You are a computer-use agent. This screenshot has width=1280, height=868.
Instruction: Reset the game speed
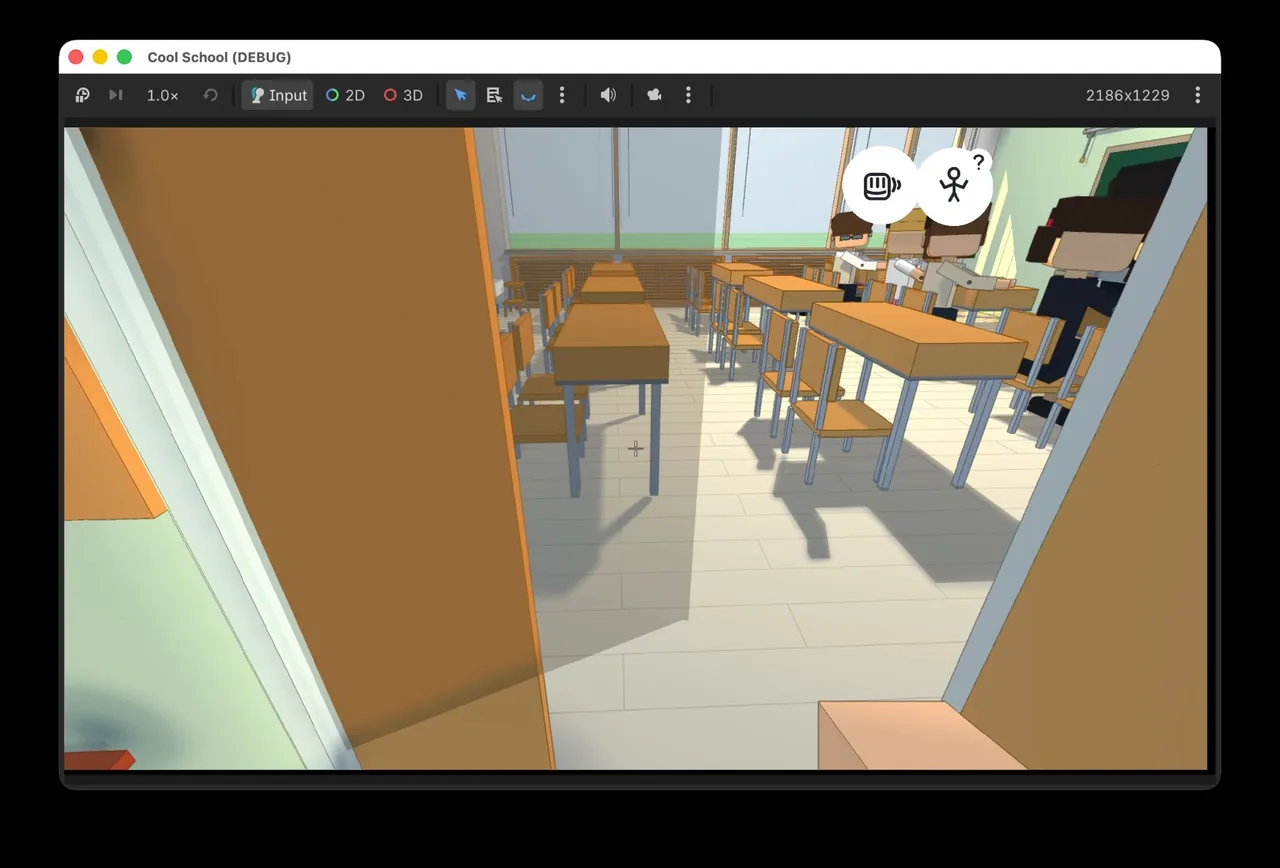210,95
